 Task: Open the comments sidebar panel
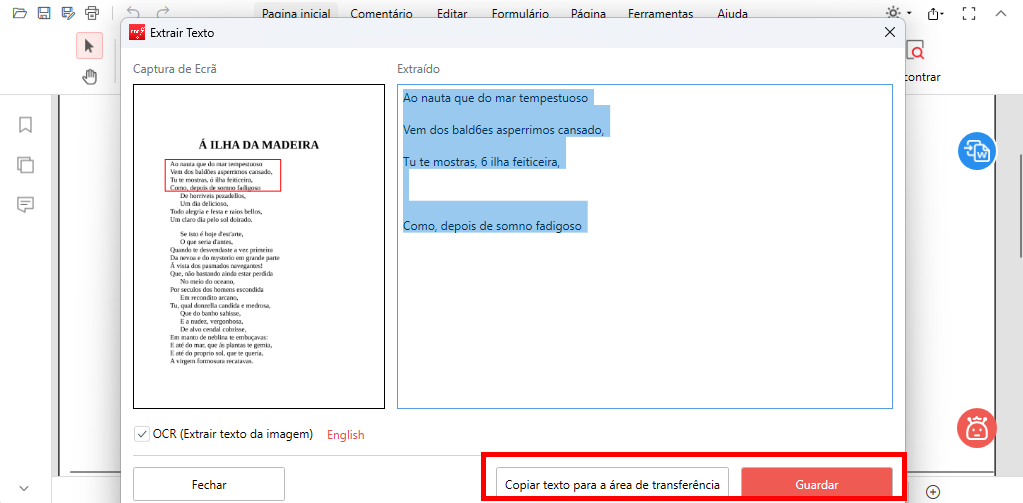click(25, 205)
